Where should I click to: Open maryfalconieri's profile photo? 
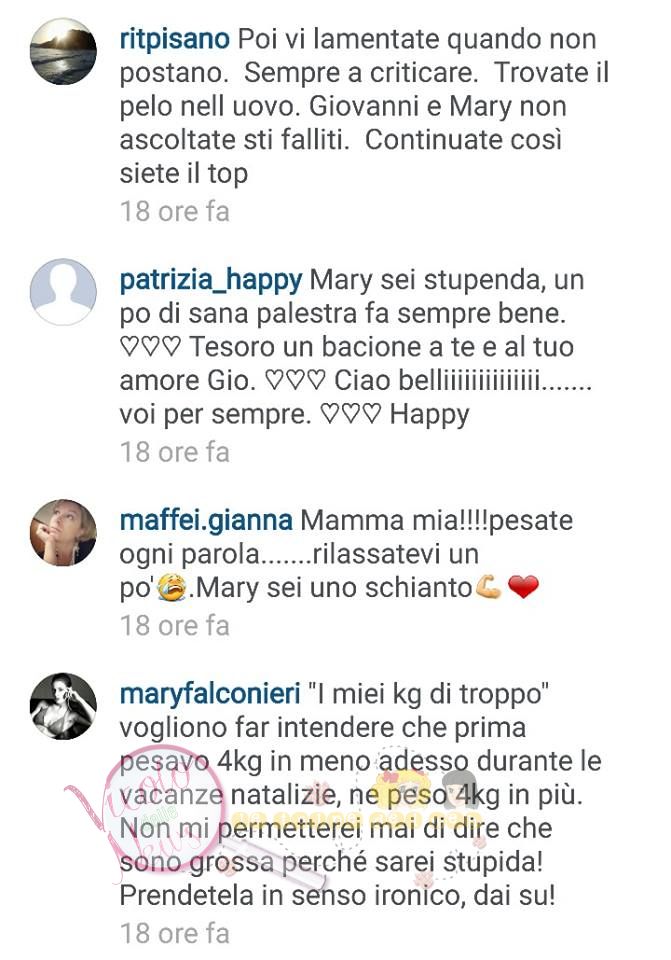coord(63,707)
